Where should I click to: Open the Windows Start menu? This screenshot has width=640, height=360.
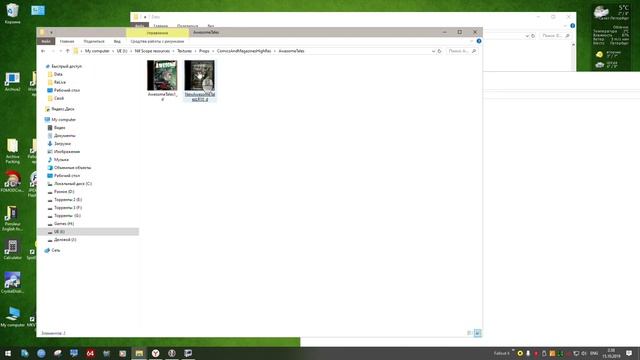tap(8, 353)
